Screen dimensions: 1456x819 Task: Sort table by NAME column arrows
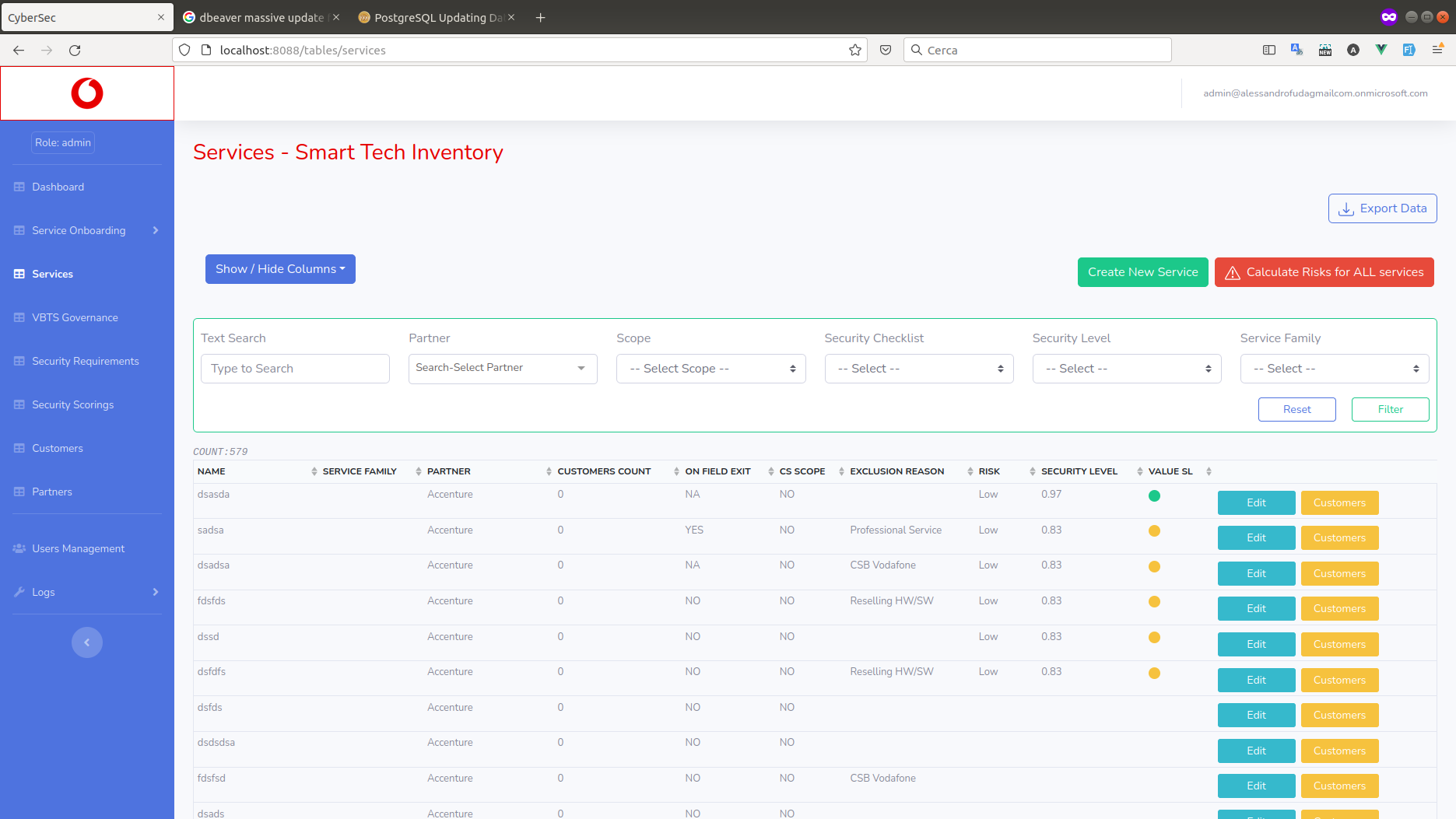pos(314,471)
